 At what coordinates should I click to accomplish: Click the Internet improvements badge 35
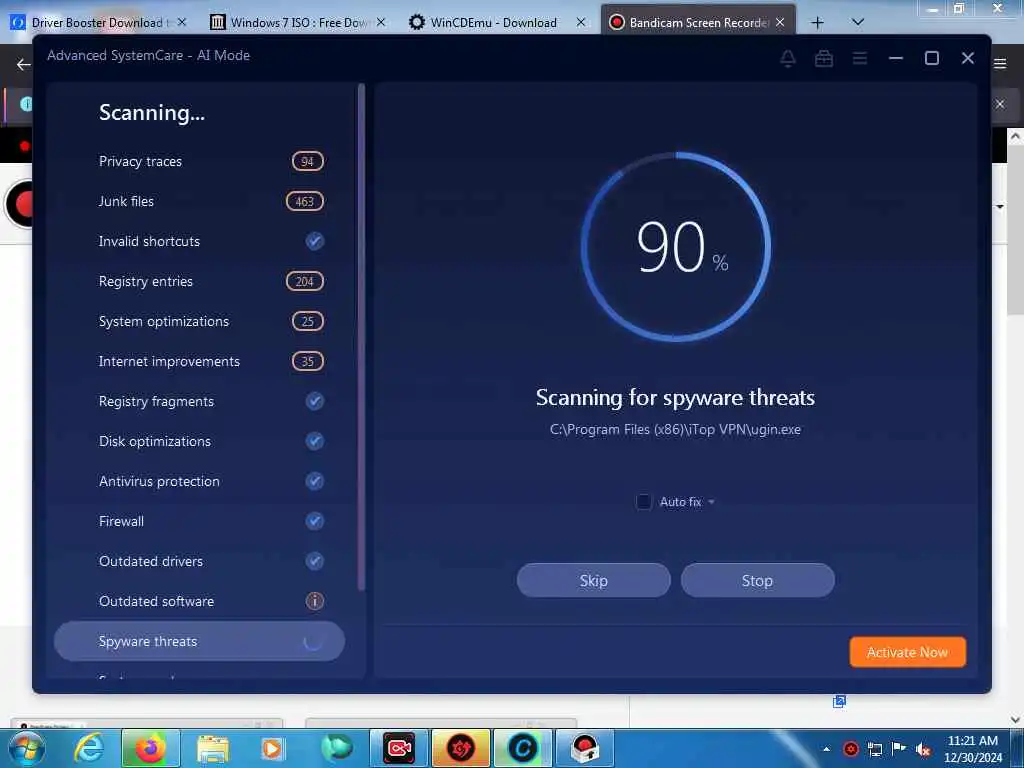pos(308,361)
